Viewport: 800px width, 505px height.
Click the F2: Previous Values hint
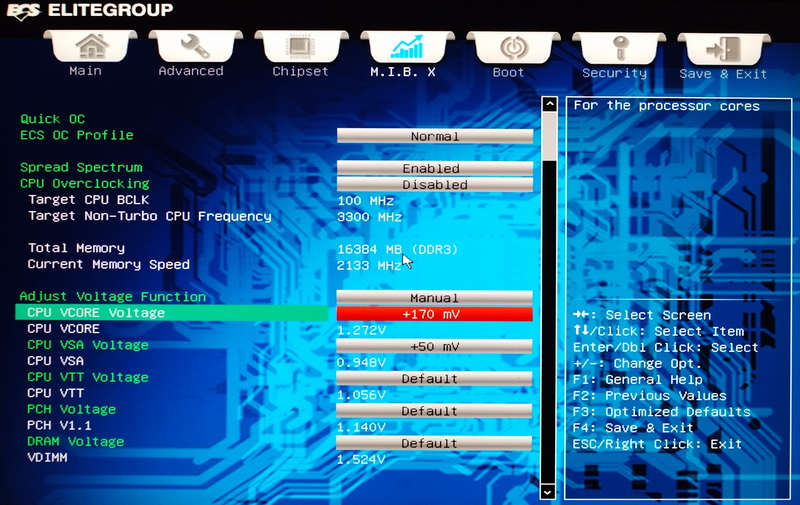(x=649, y=396)
